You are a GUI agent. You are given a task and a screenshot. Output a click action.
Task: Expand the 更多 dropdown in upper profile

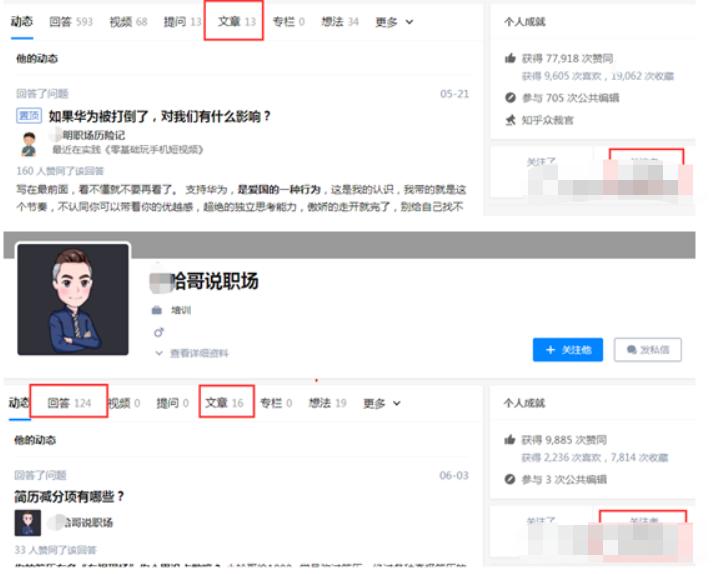(x=394, y=22)
